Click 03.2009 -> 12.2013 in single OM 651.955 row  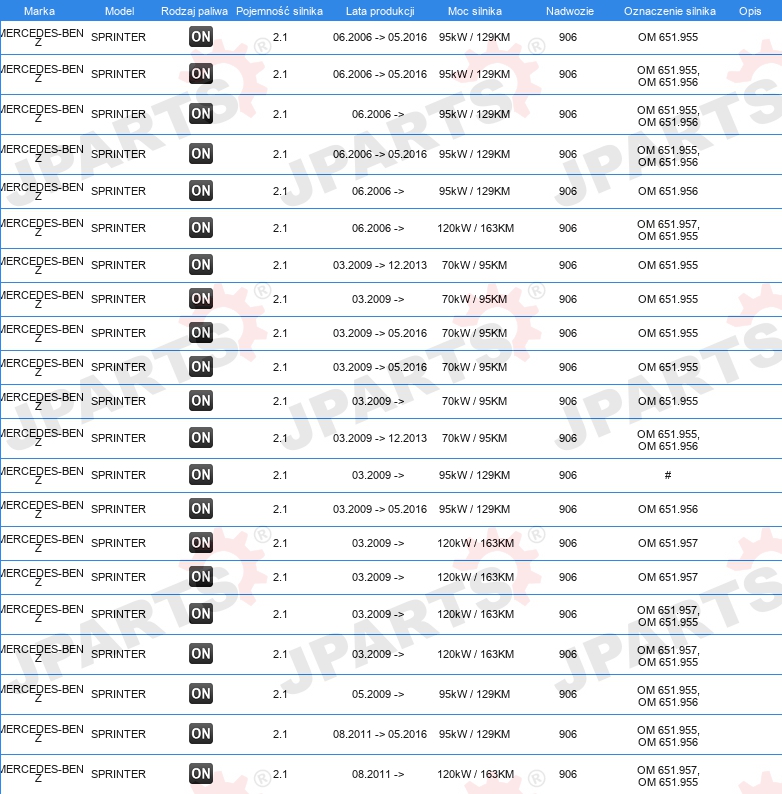pyautogui.click(x=380, y=265)
